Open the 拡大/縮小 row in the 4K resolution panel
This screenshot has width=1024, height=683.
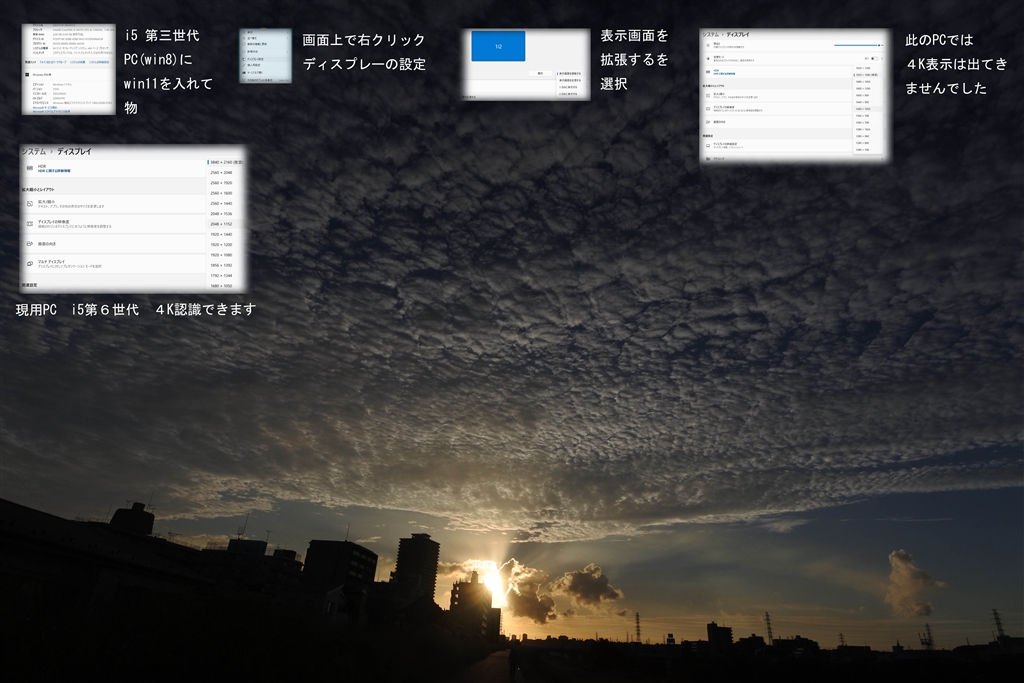(114, 204)
